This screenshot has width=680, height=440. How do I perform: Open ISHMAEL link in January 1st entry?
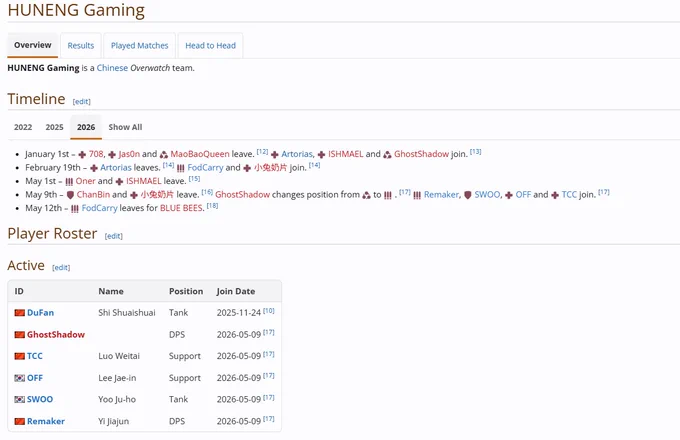tap(346, 154)
